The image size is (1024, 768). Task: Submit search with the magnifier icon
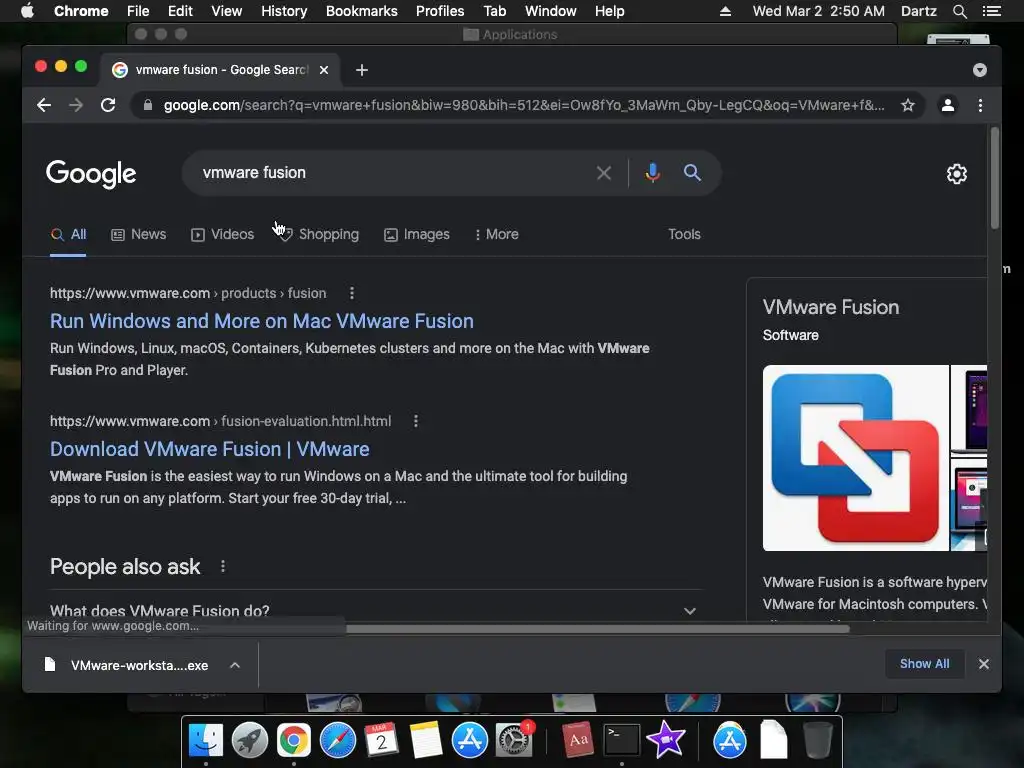point(692,173)
